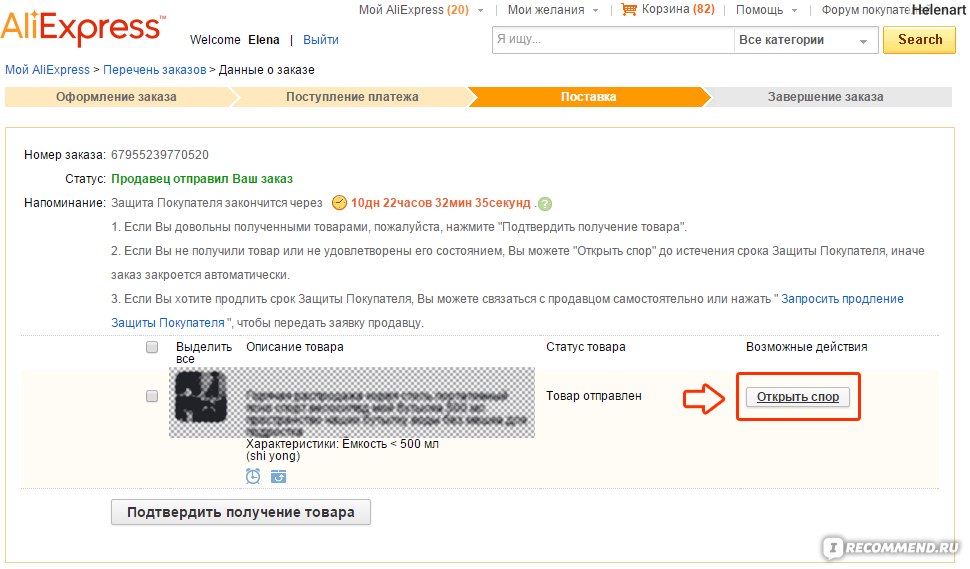Viewport: 970px width, 569px height.
Task: Click the alarm clock icon under the product
Action: click(253, 476)
